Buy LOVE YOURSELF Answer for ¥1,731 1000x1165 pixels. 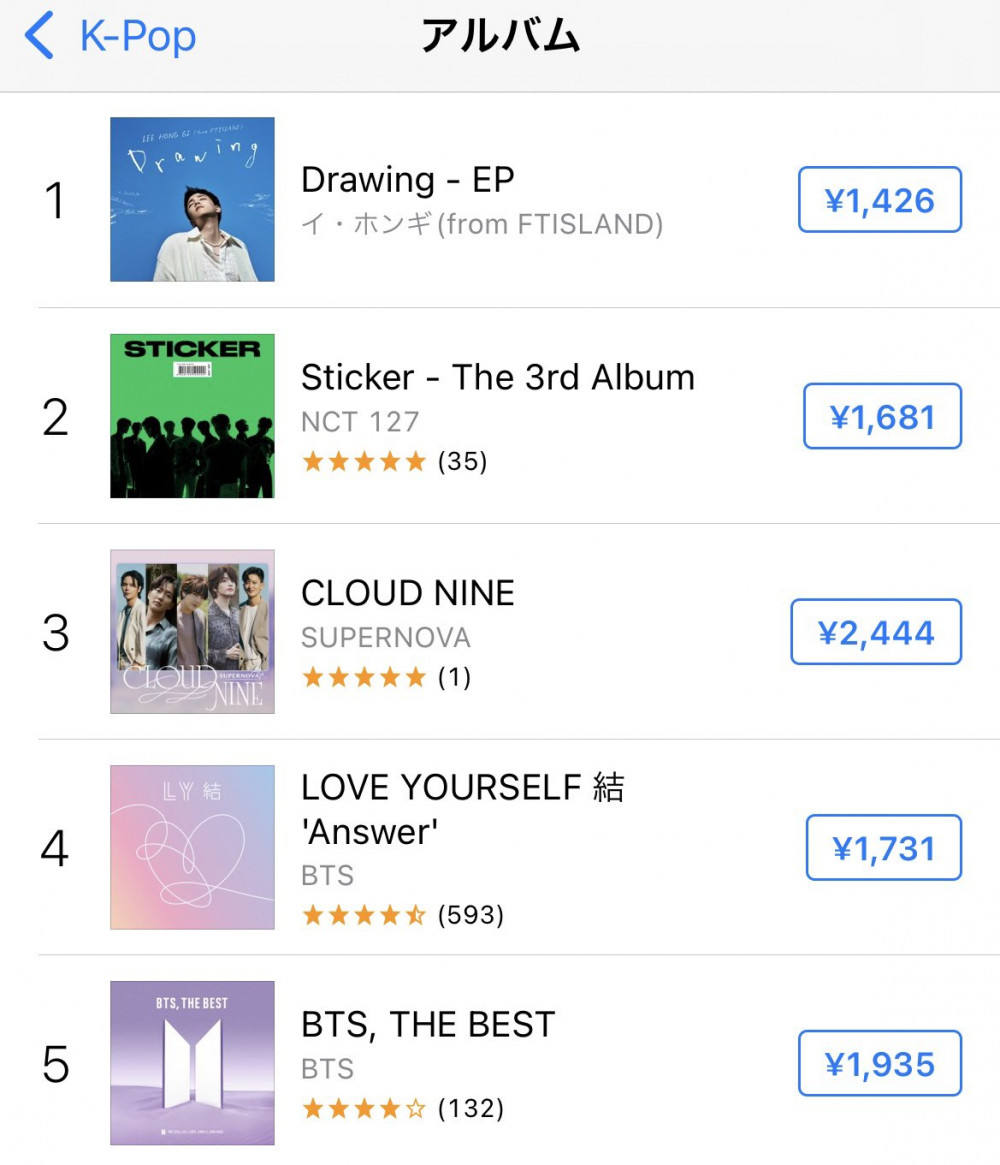884,848
